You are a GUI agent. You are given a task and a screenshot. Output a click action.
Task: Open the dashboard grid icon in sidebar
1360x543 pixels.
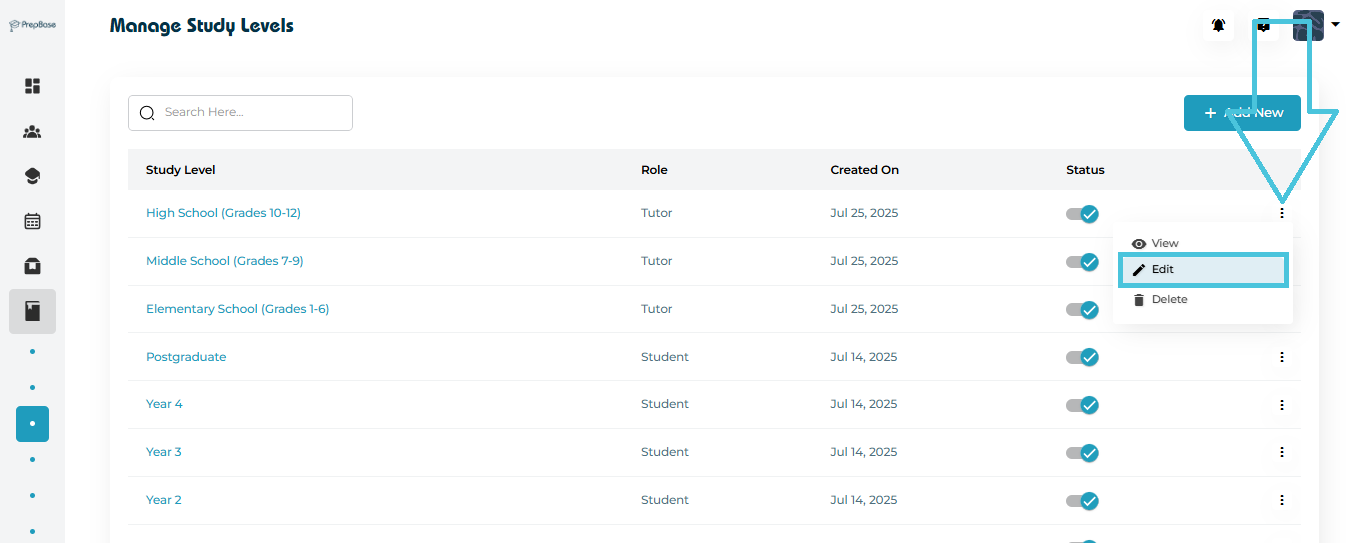(32, 86)
